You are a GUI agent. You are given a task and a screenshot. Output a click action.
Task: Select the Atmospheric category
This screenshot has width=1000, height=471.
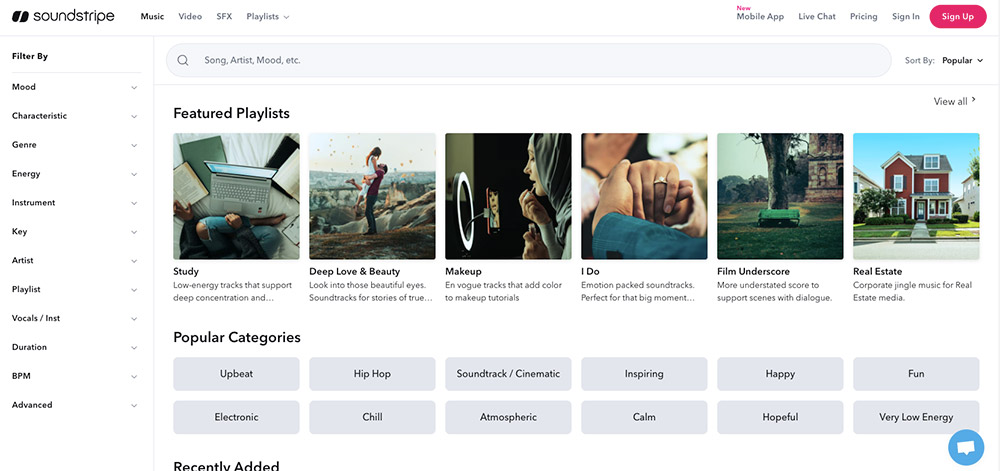pos(508,417)
